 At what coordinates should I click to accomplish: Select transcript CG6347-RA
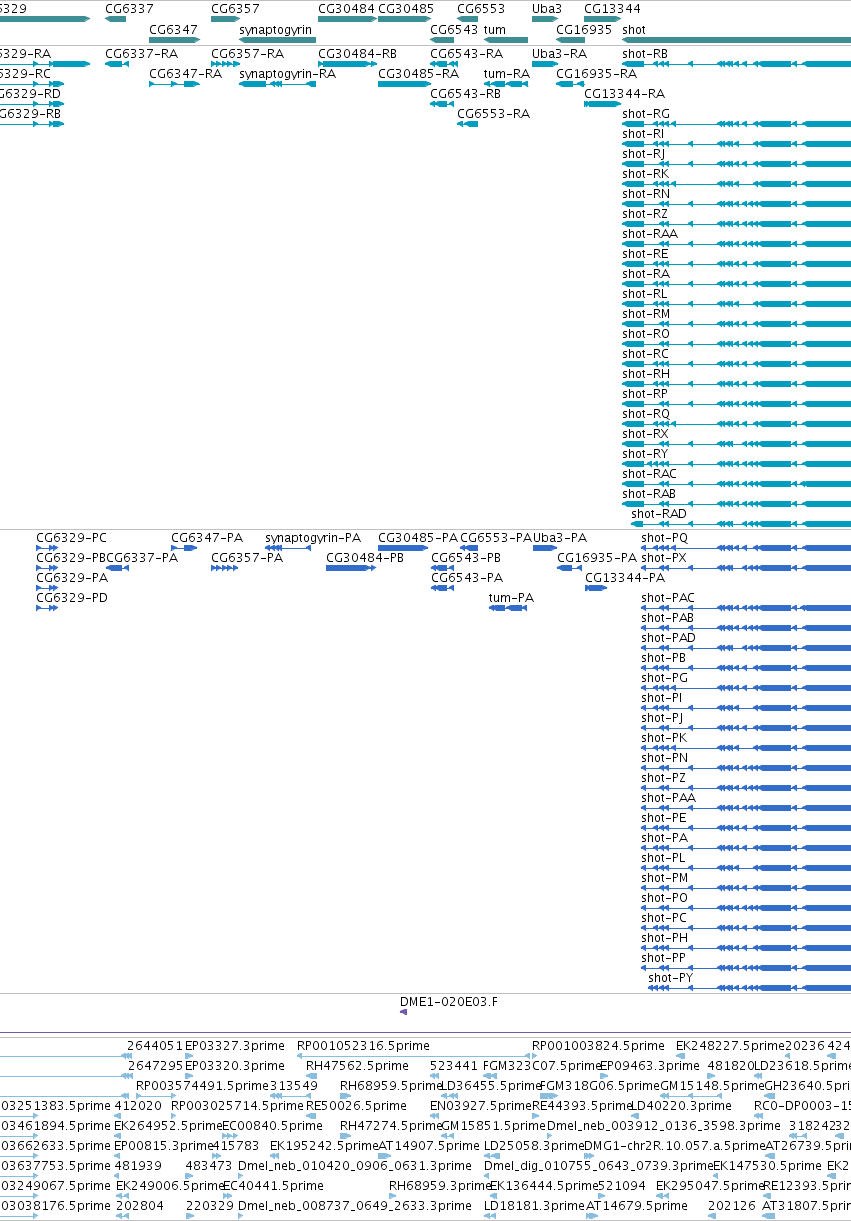[x=185, y=73]
